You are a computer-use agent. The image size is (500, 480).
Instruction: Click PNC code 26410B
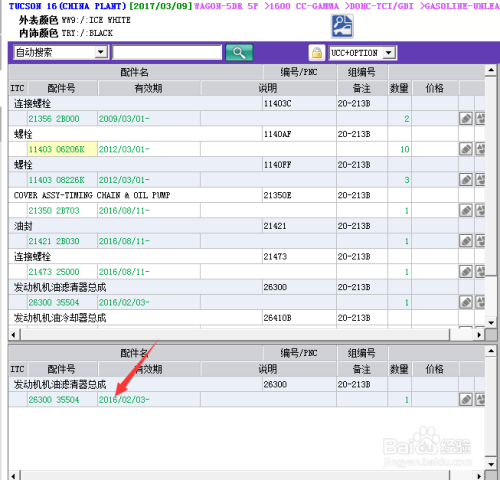pyautogui.click(x=278, y=318)
